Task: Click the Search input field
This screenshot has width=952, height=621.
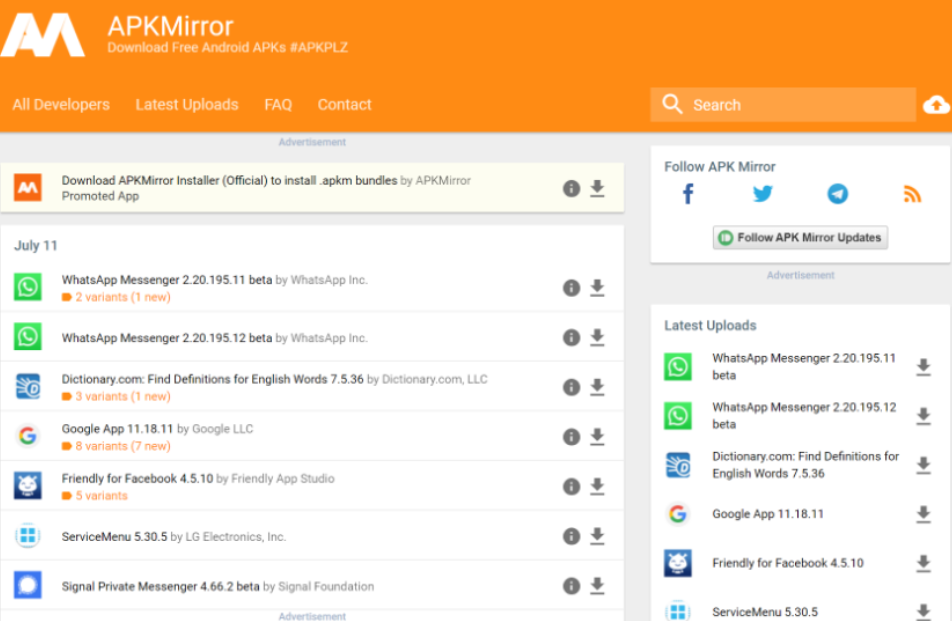Action: (783, 104)
